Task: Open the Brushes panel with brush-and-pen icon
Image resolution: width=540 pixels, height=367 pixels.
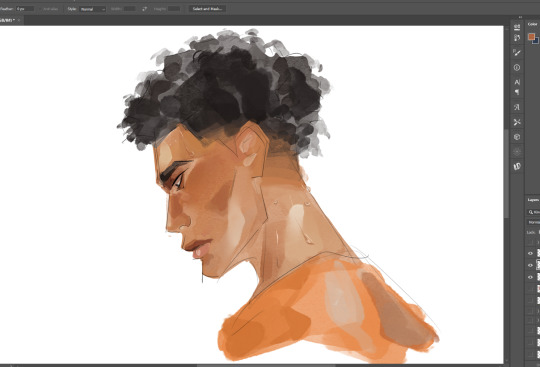Action: tap(517, 53)
